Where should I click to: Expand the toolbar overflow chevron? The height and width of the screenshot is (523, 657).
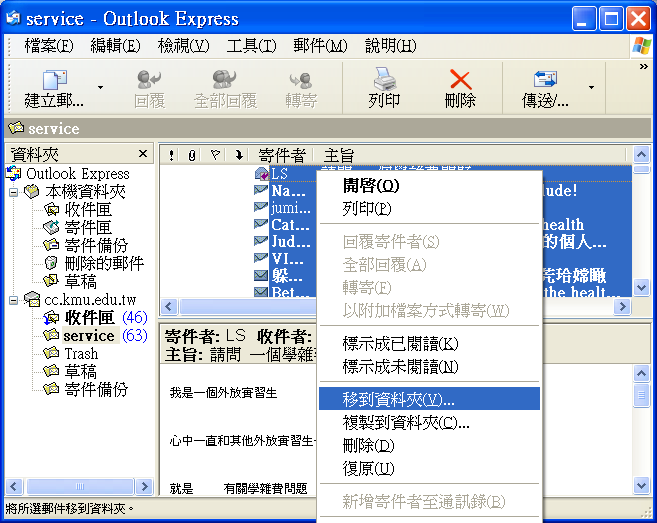click(644, 67)
